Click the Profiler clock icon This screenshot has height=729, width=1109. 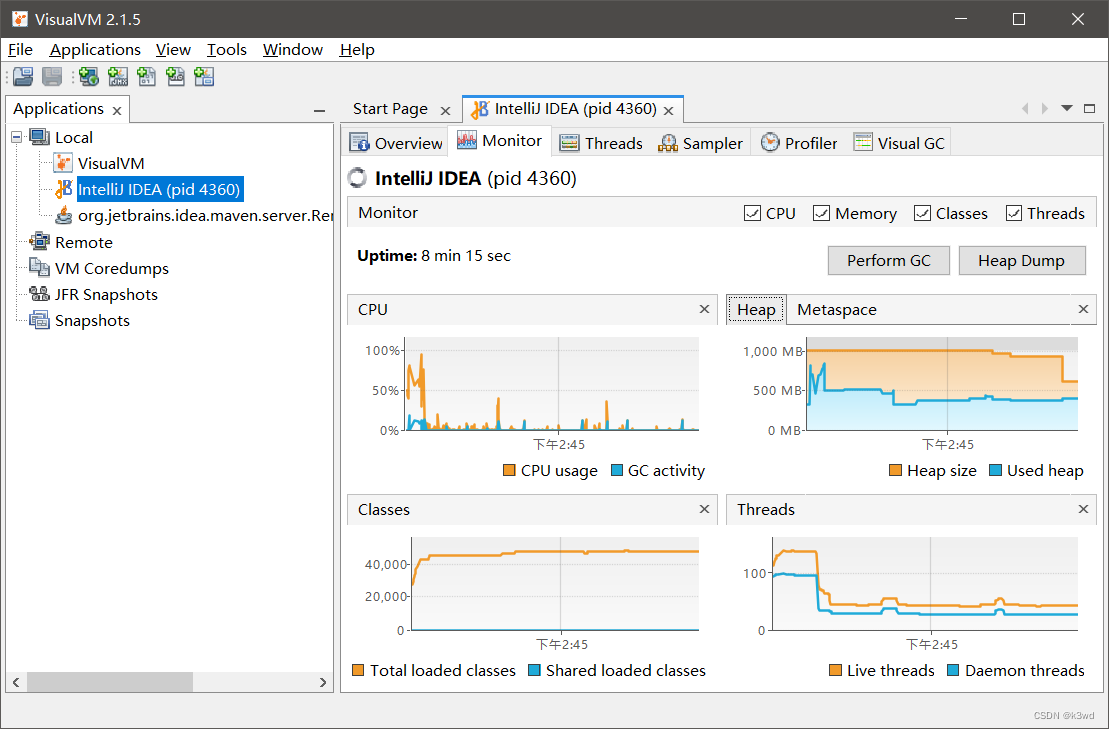[770, 143]
